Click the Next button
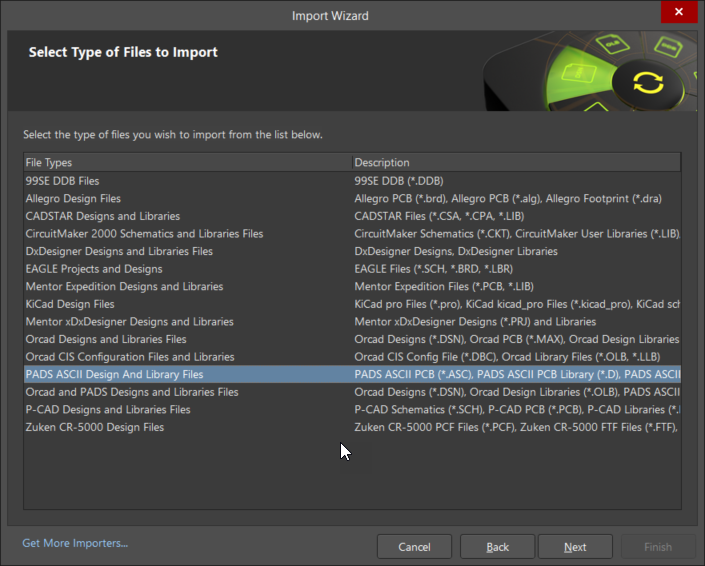 (575, 547)
